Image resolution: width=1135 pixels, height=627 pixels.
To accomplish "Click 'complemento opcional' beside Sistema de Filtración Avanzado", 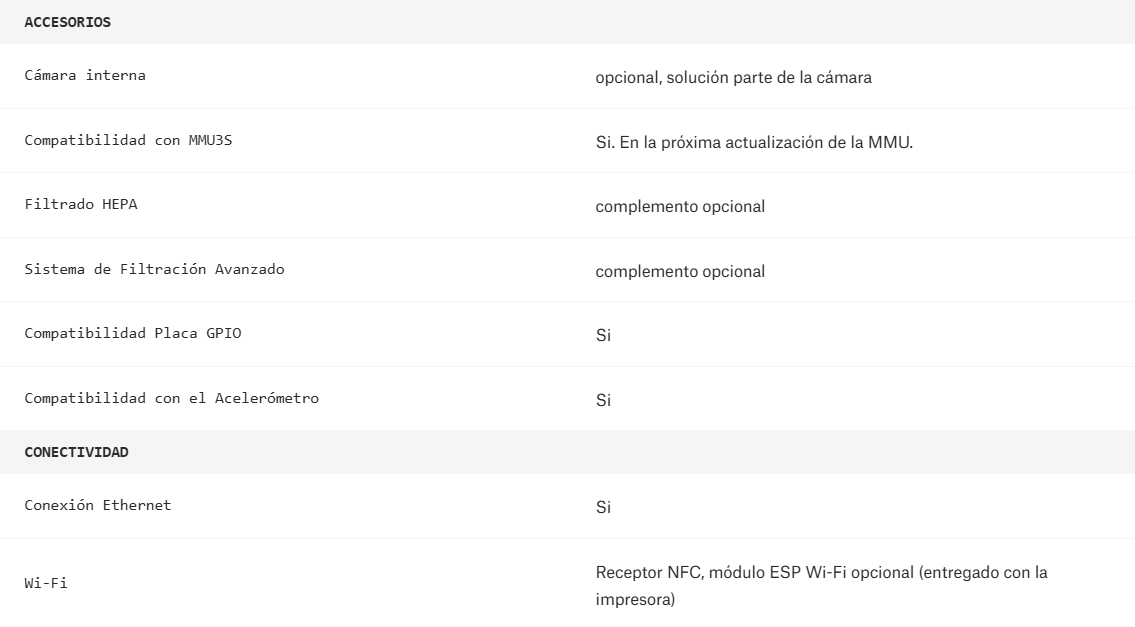I will 679,271.
